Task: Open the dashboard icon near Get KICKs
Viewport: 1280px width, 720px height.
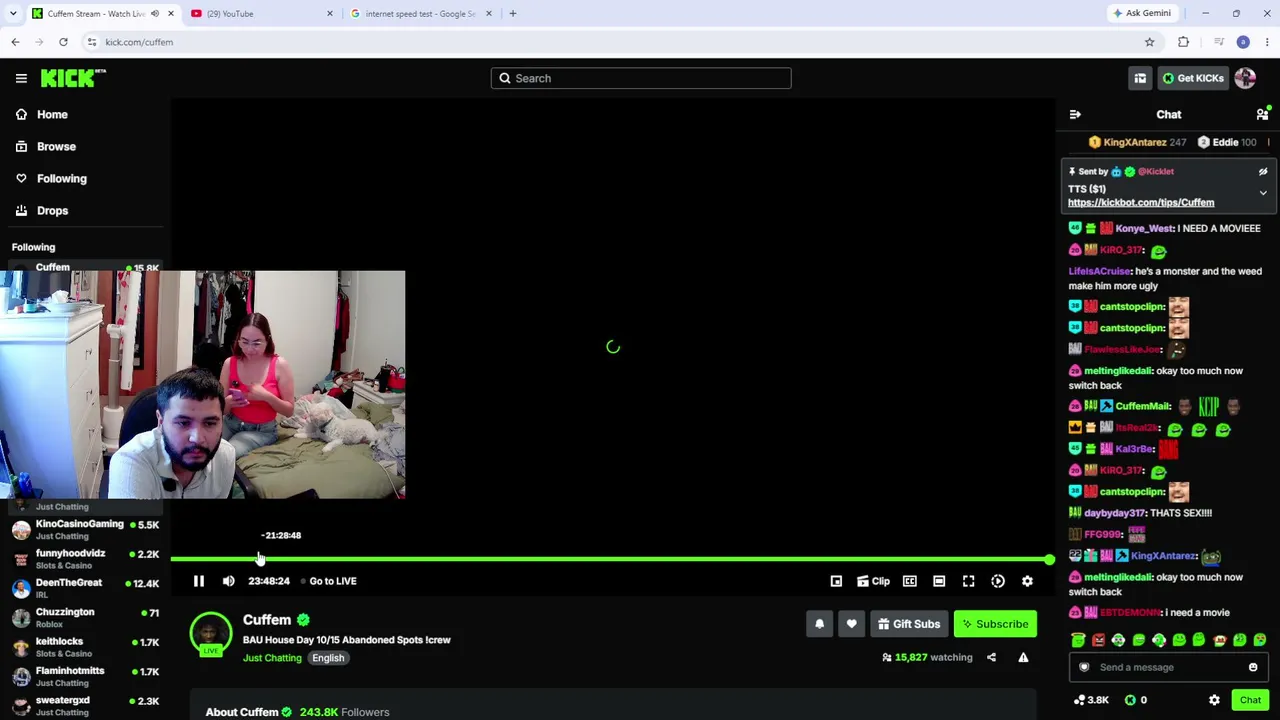Action: click(1140, 78)
